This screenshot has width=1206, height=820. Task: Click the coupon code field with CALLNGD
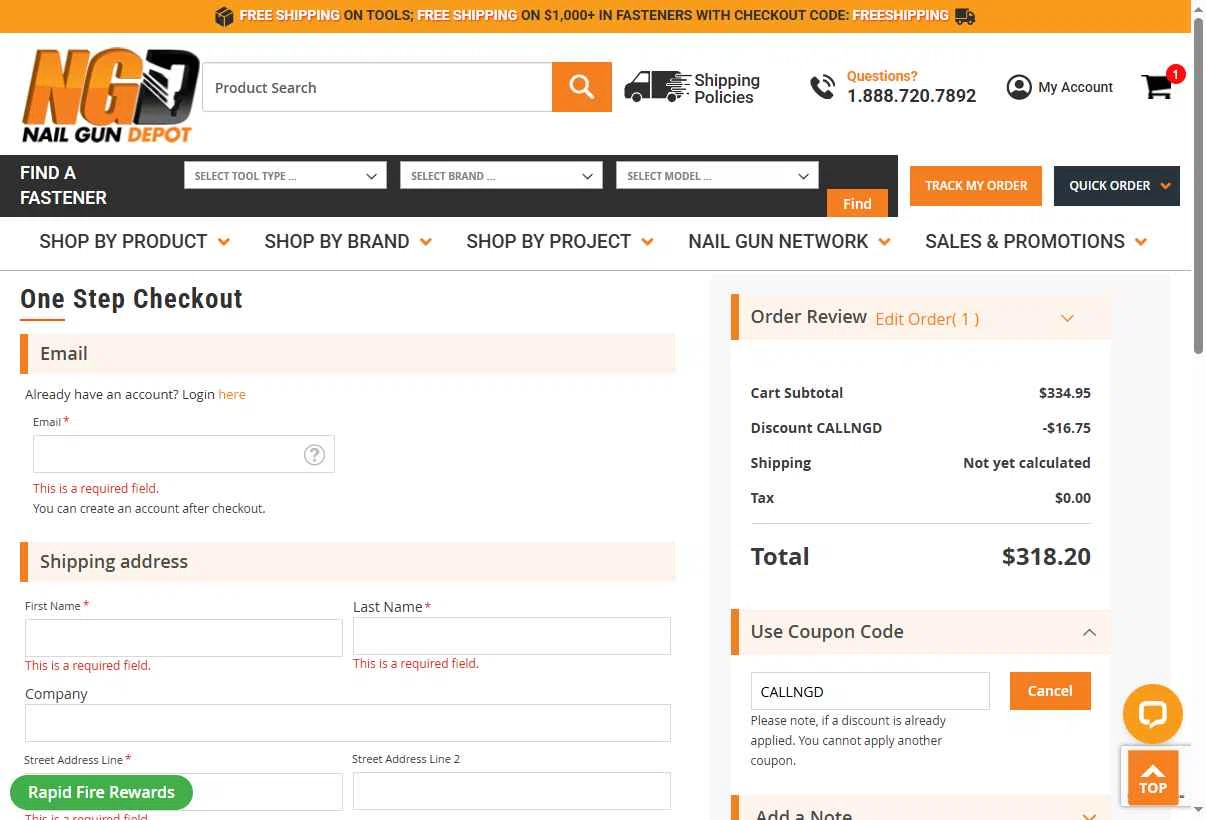(x=870, y=691)
